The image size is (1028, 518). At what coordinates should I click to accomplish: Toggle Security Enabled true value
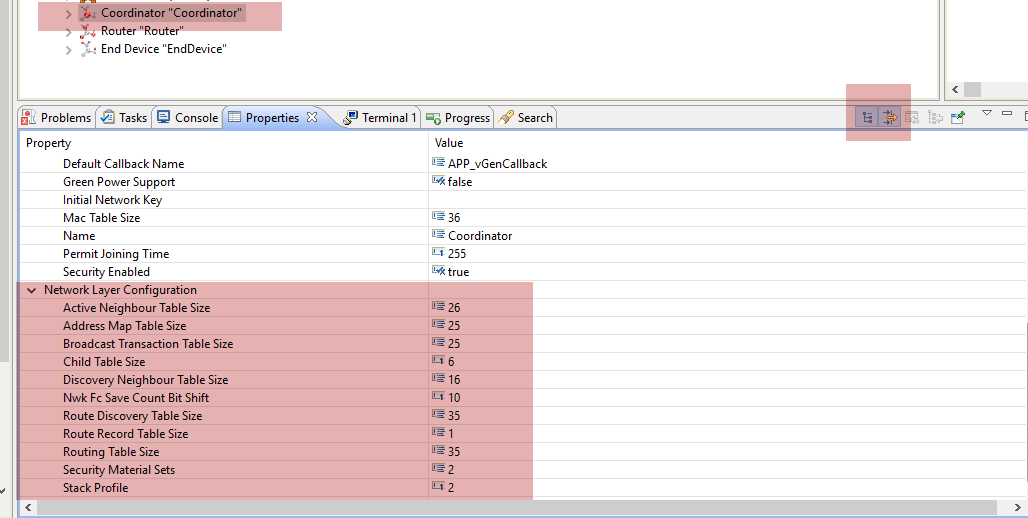458,272
